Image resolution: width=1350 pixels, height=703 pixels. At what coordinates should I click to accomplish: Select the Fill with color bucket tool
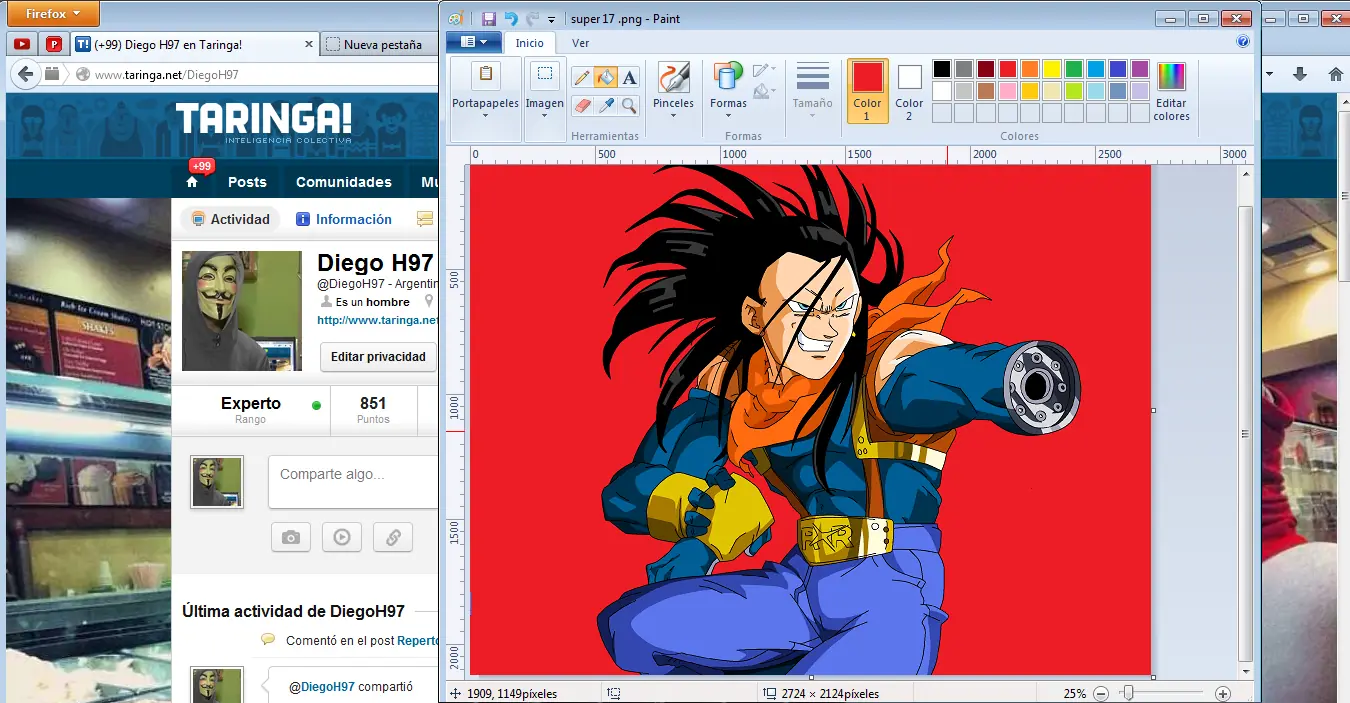(x=605, y=78)
